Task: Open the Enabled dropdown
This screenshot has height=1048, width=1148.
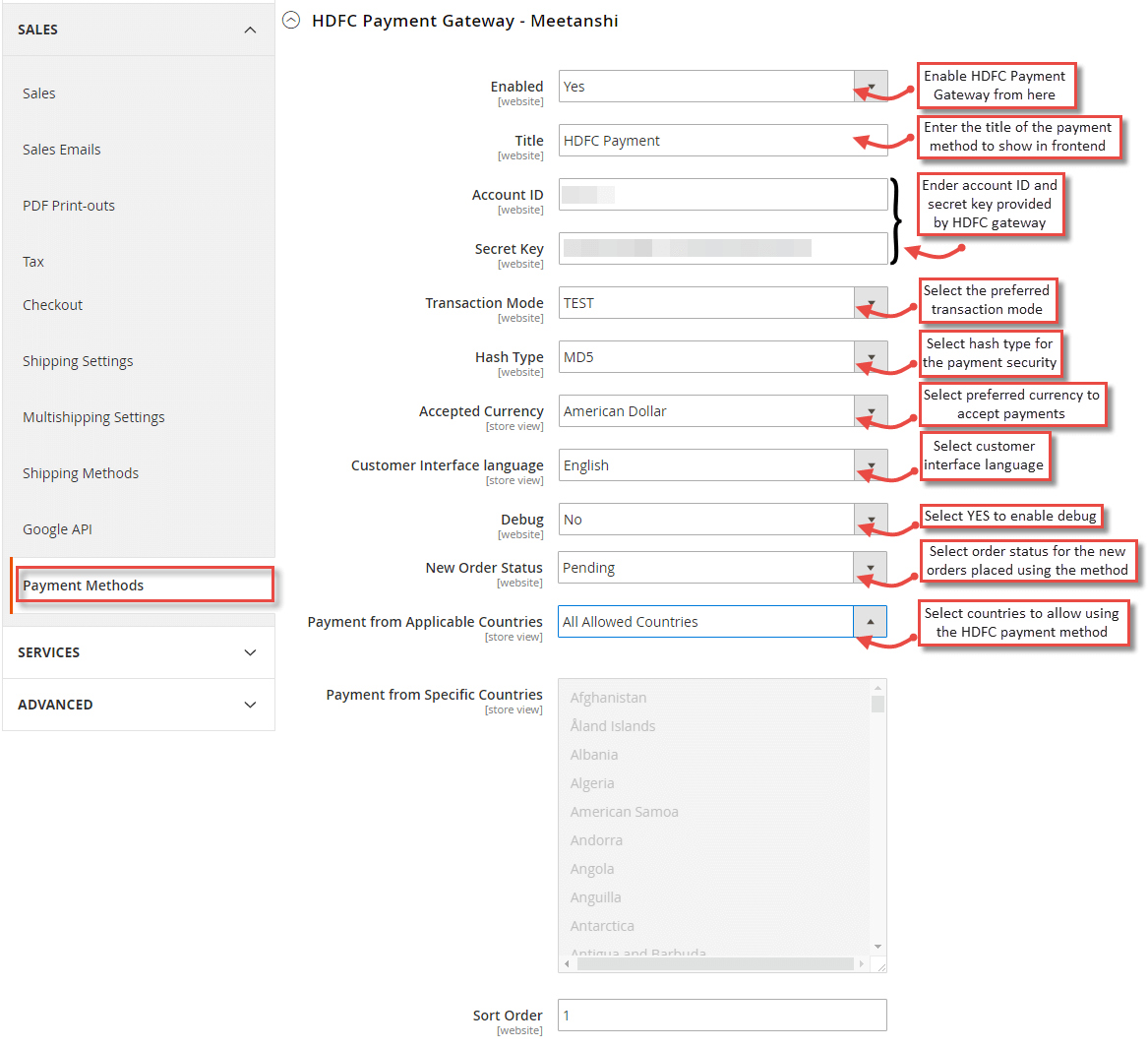Action: pos(870,86)
